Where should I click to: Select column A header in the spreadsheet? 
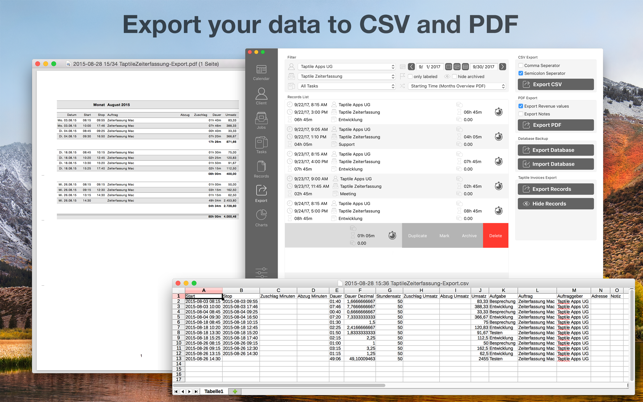coord(203,290)
